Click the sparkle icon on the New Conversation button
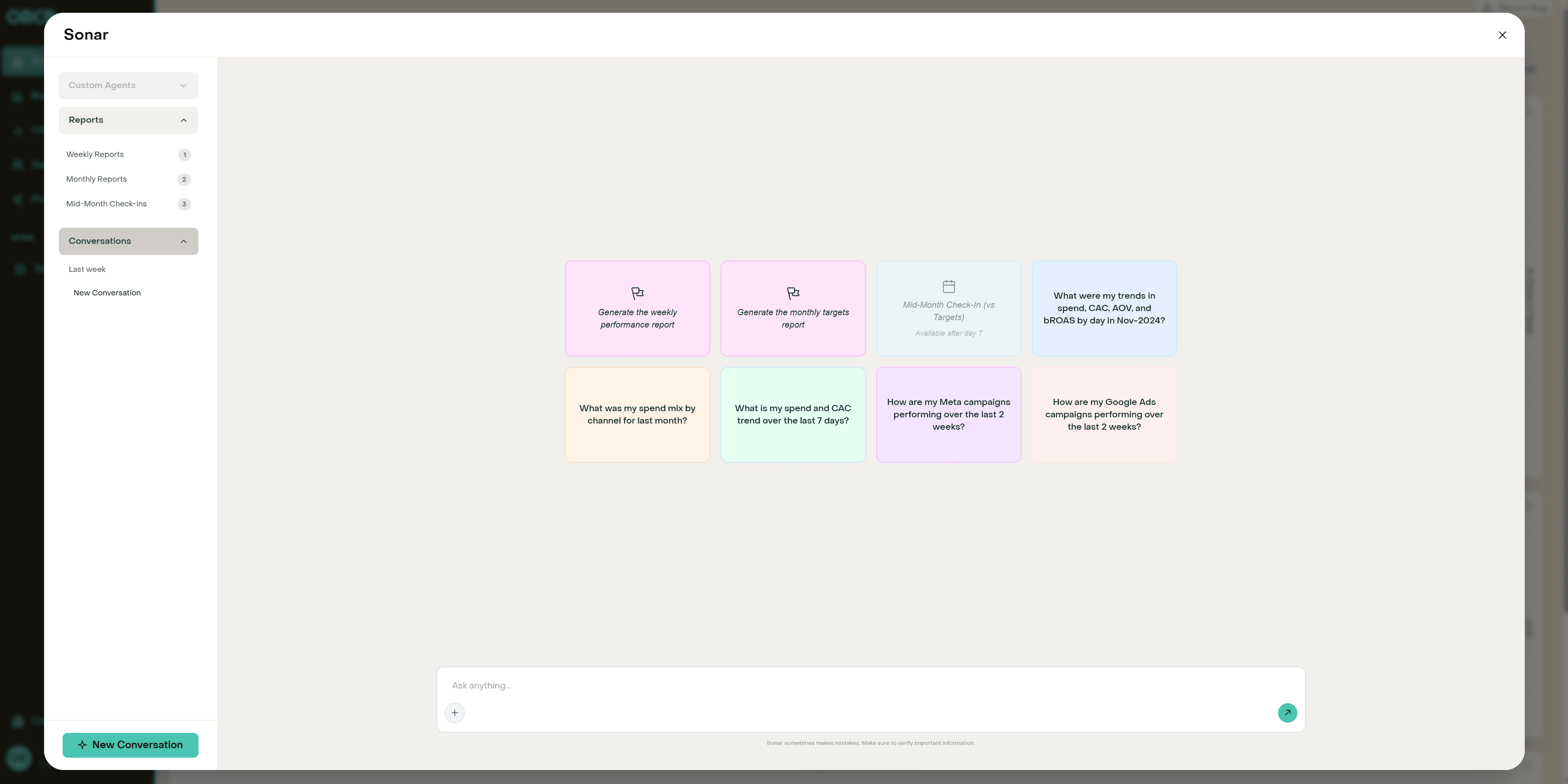The image size is (1568, 784). (x=83, y=744)
